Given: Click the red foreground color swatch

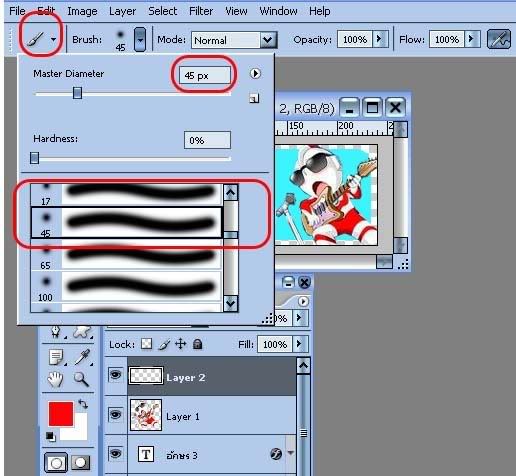Looking at the screenshot, I should (x=61, y=414).
